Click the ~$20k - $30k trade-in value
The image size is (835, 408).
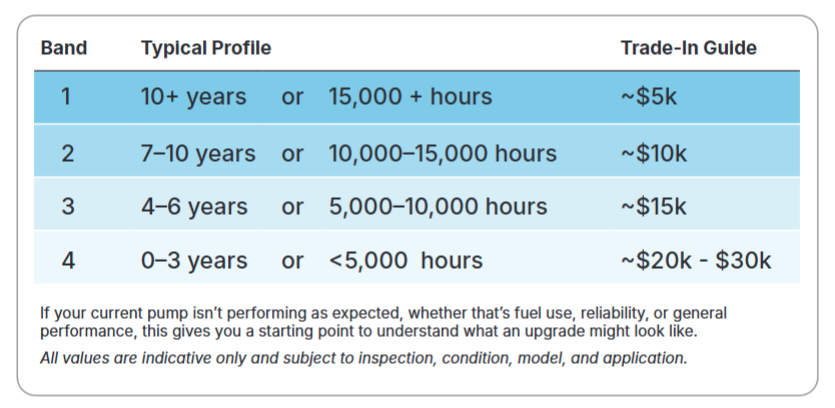tap(696, 260)
